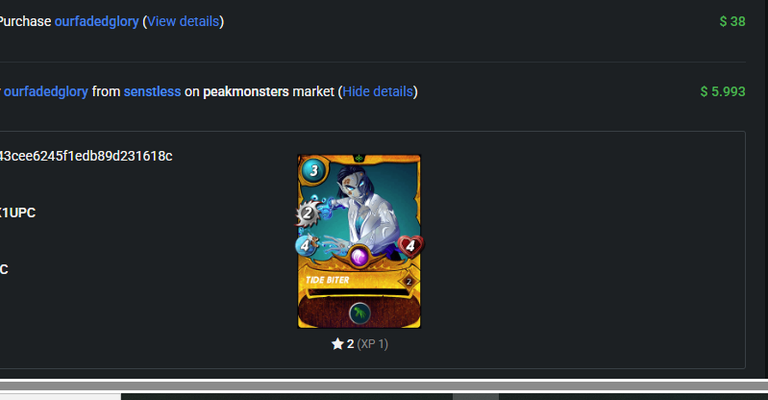This screenshot has width=768, height=400.
Task: Click the $ 38 purchase amount
Action: point(732,22)
